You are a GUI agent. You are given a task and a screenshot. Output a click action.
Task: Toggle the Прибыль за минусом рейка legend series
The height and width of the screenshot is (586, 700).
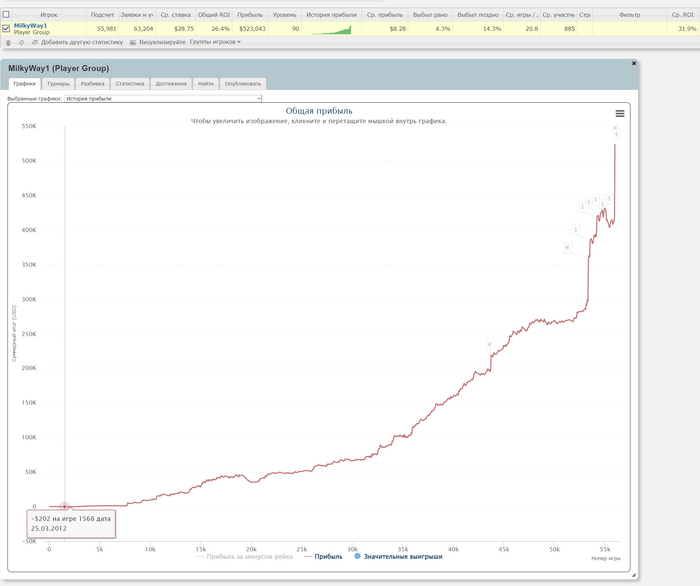(244, 557)
